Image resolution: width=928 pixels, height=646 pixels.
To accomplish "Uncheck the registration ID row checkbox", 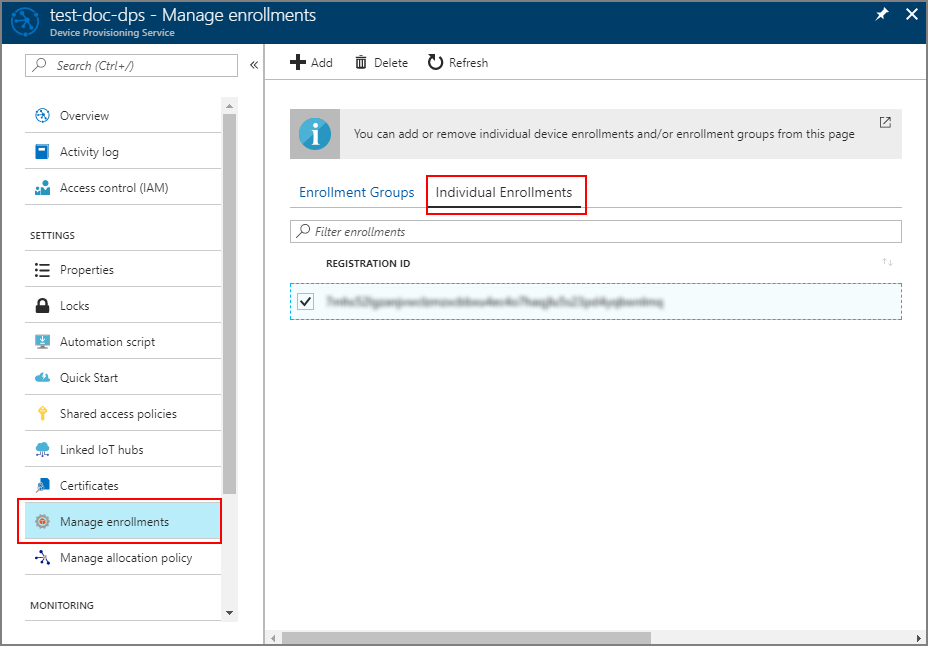I will click(x=305, y=302).
